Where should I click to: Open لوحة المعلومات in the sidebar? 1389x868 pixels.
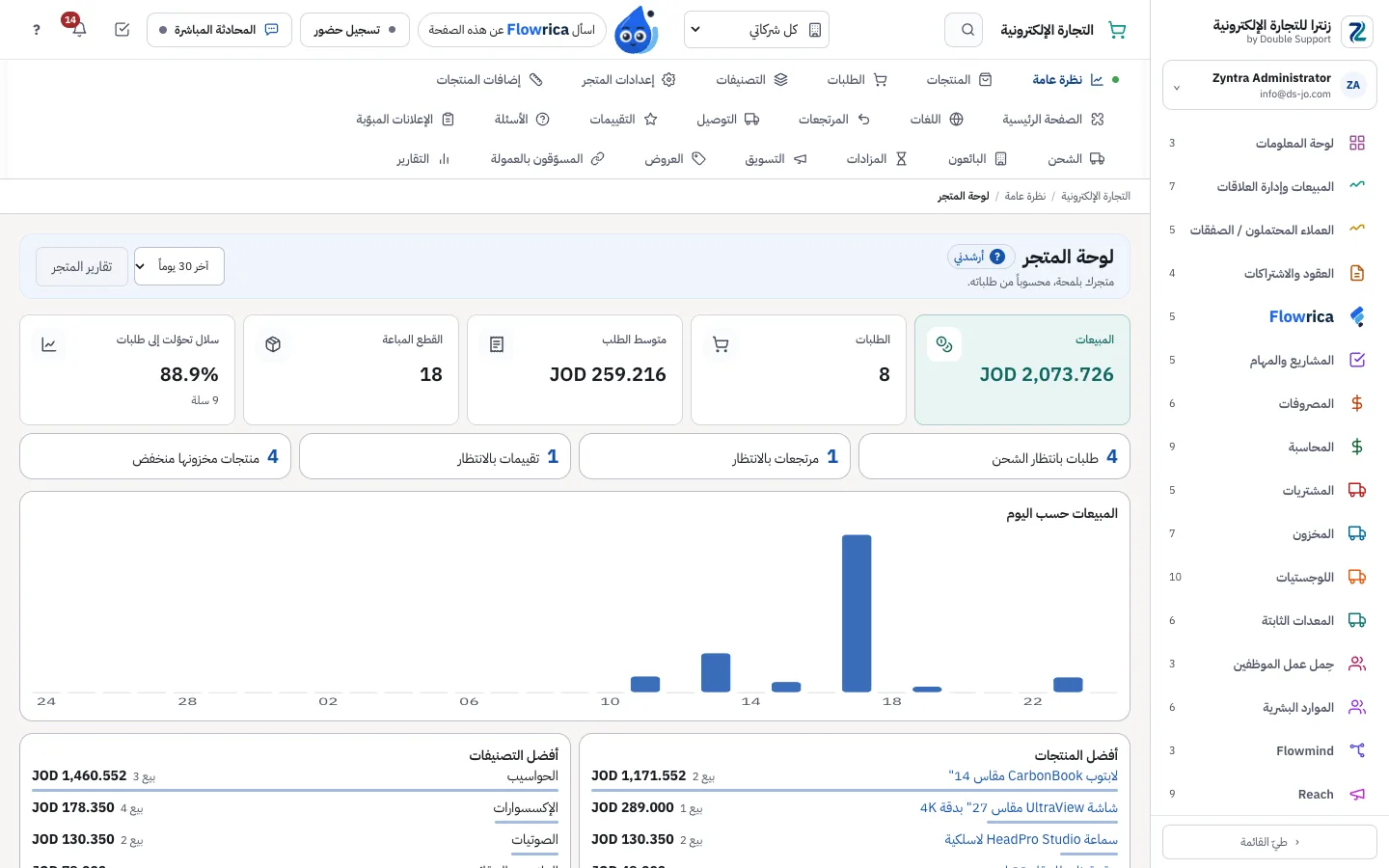1269,143
